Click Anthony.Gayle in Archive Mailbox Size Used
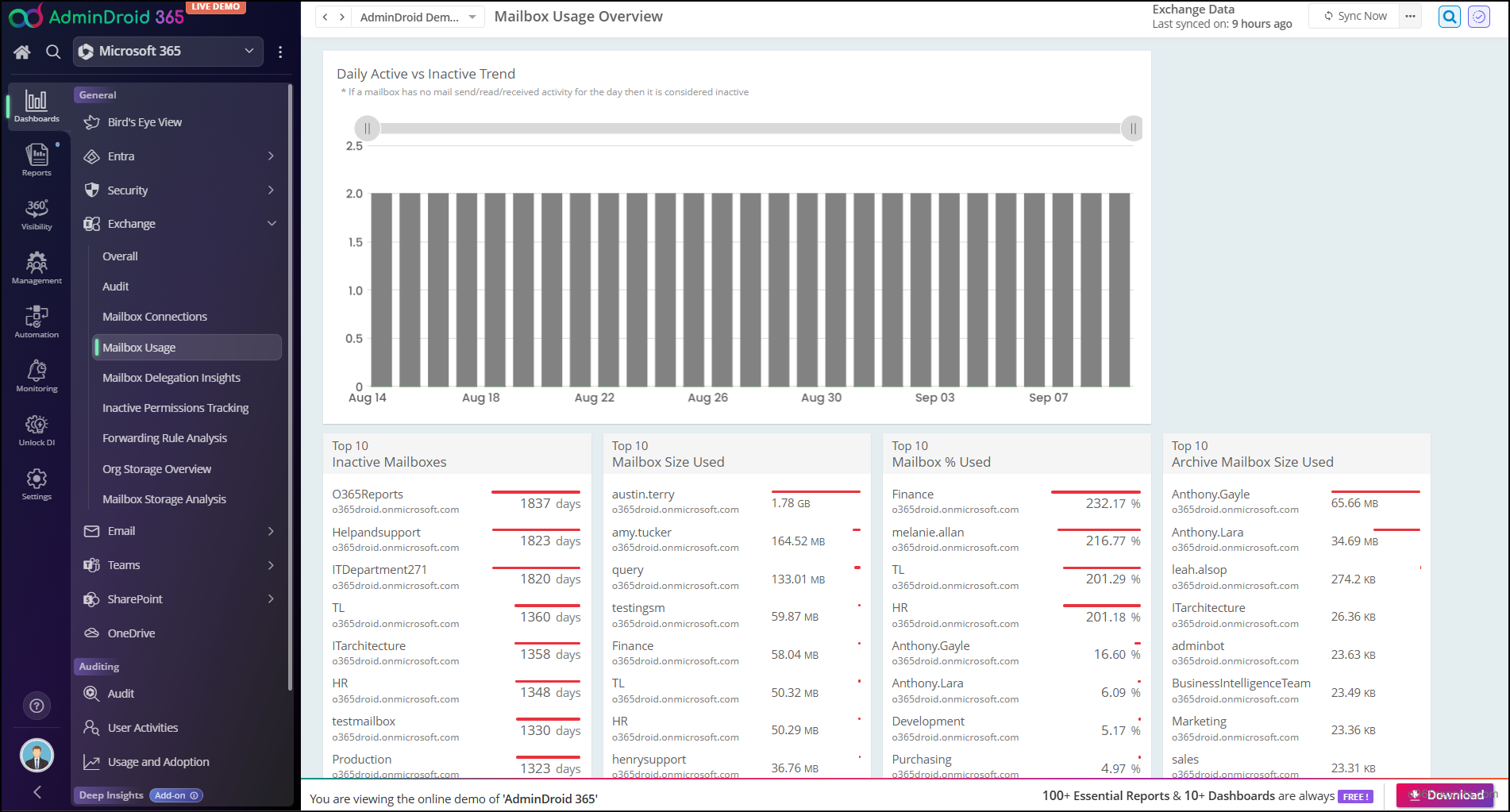The image size is (1510, 812). (x=1296, y=502)
